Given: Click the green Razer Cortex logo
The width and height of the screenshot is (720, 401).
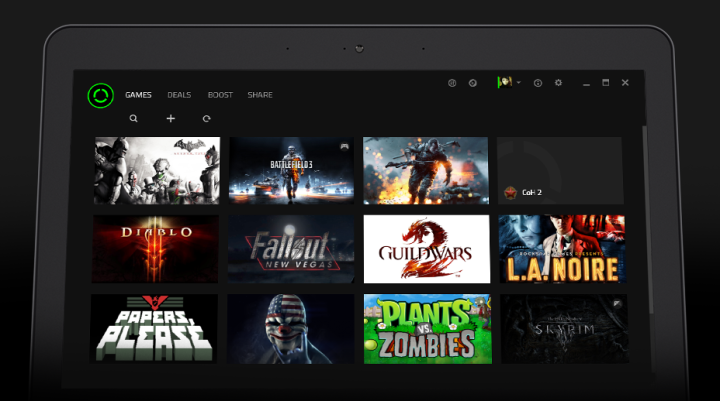Looking at the screenshot, I should [101, 96].
